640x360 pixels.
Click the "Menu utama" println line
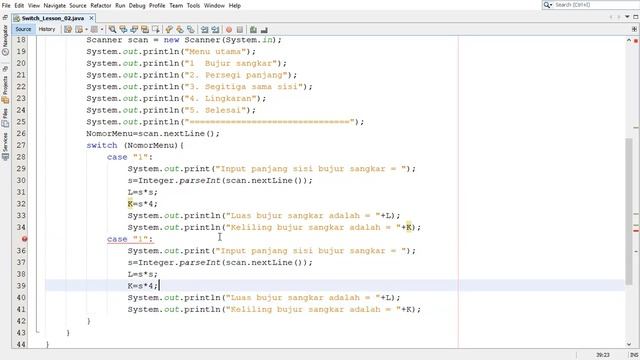[x=171, y=51]
